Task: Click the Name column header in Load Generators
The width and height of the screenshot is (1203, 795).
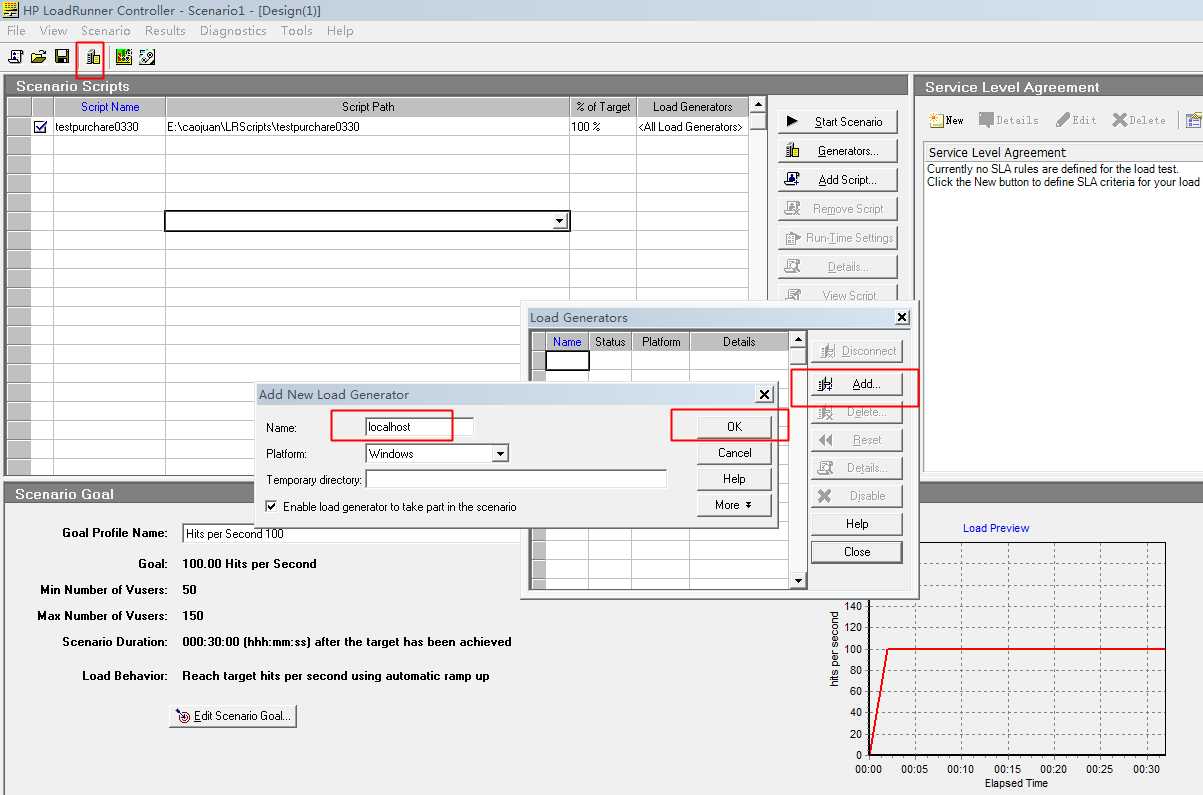Action: click(x=567, y=342)
